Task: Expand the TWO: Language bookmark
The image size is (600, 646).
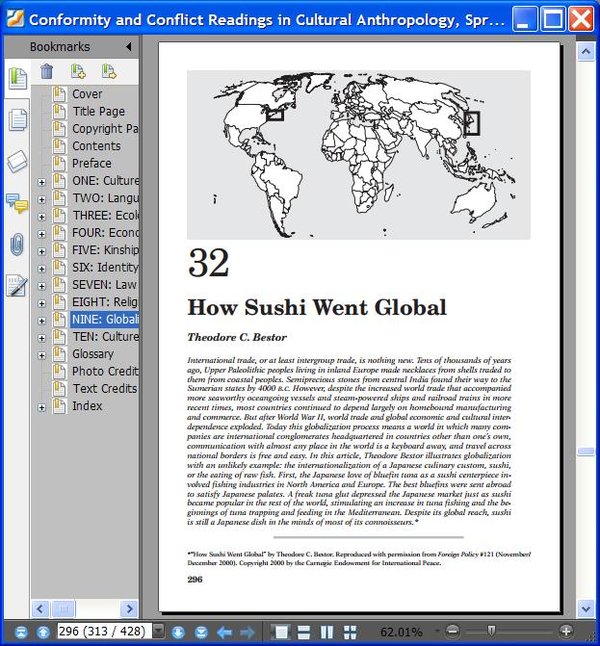Action: (x=42, y=199)
